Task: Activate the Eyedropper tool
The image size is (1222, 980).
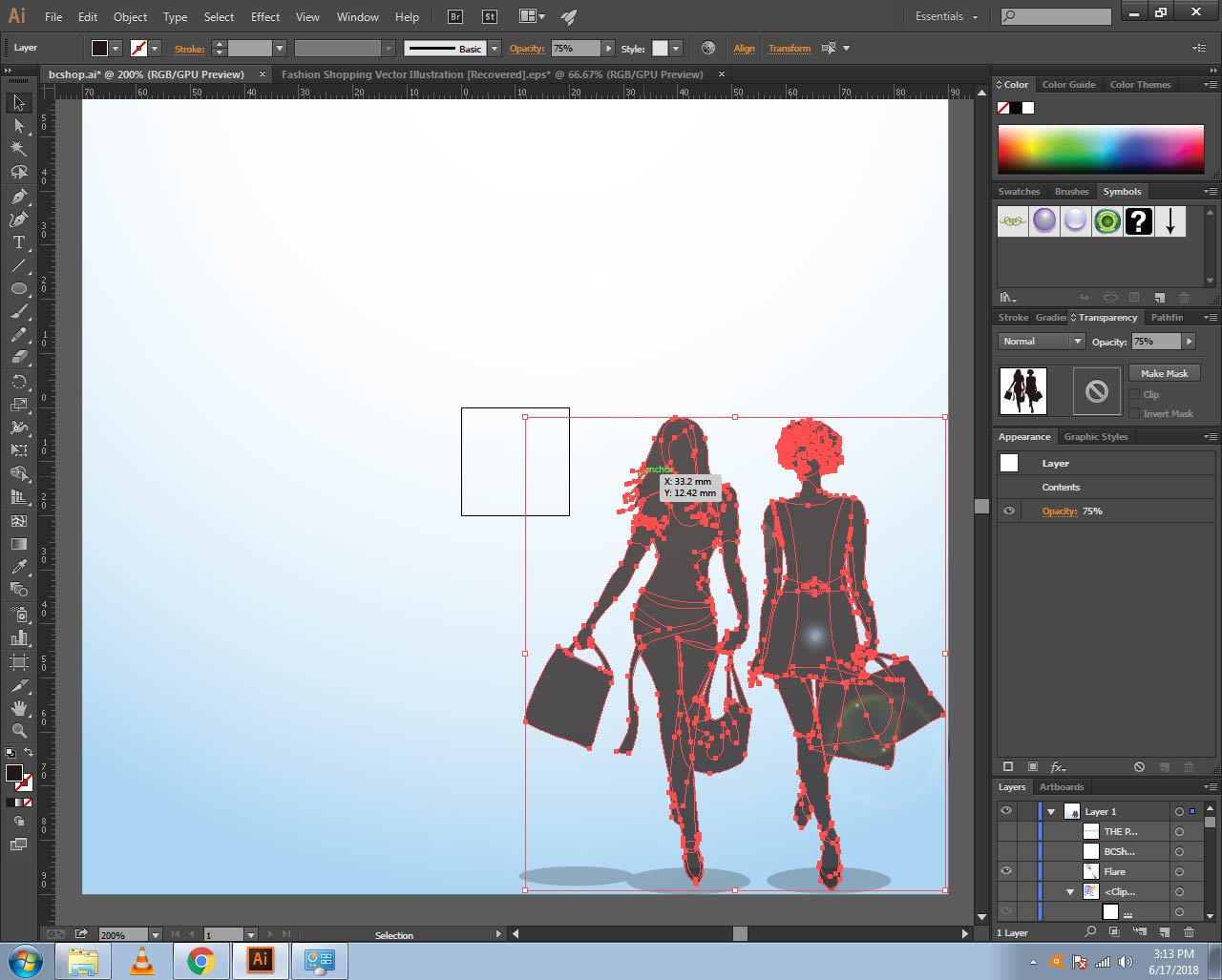Action: pos(18,567)
